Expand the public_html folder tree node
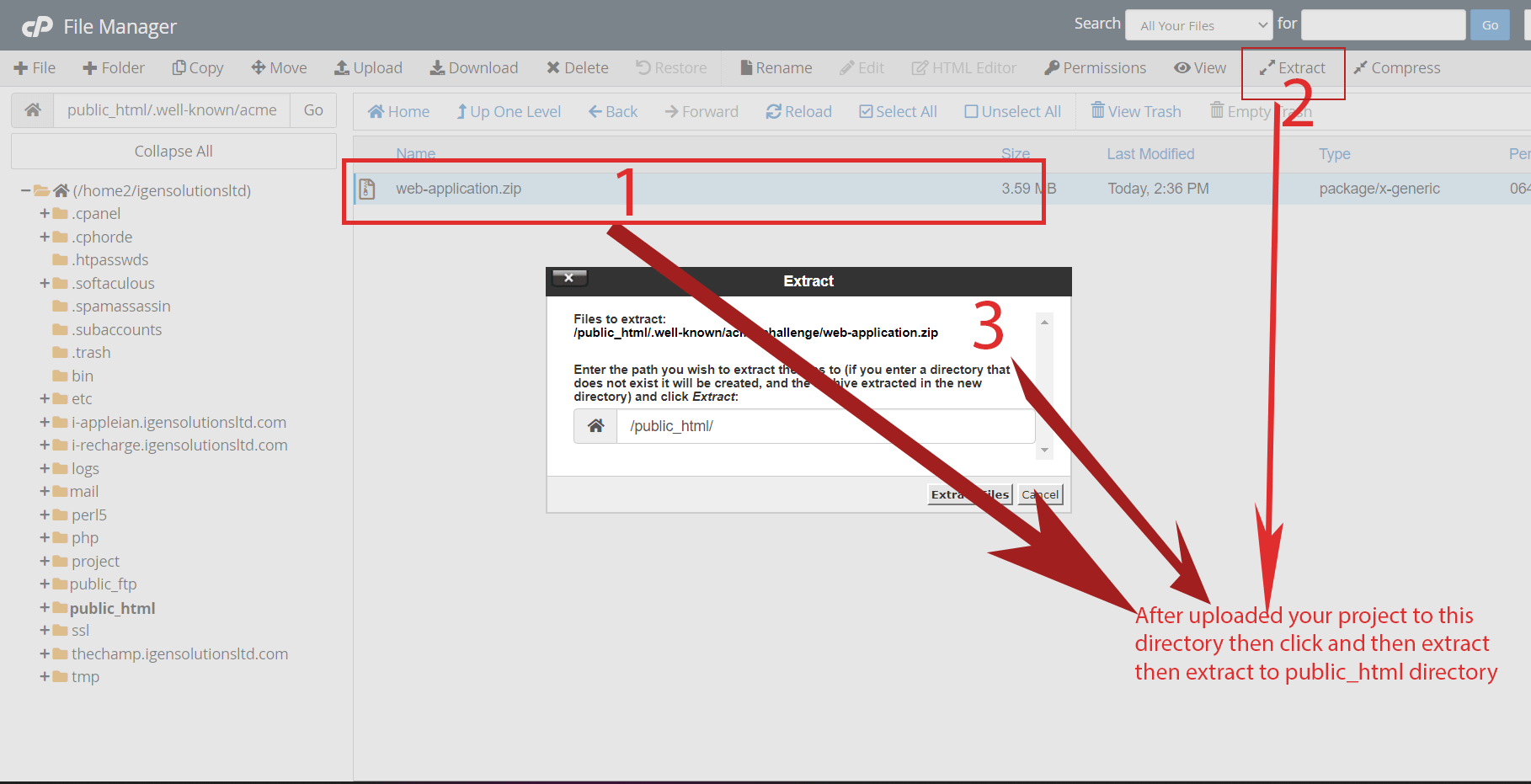The image size is (1531, 784). click(x=45, y=607)
